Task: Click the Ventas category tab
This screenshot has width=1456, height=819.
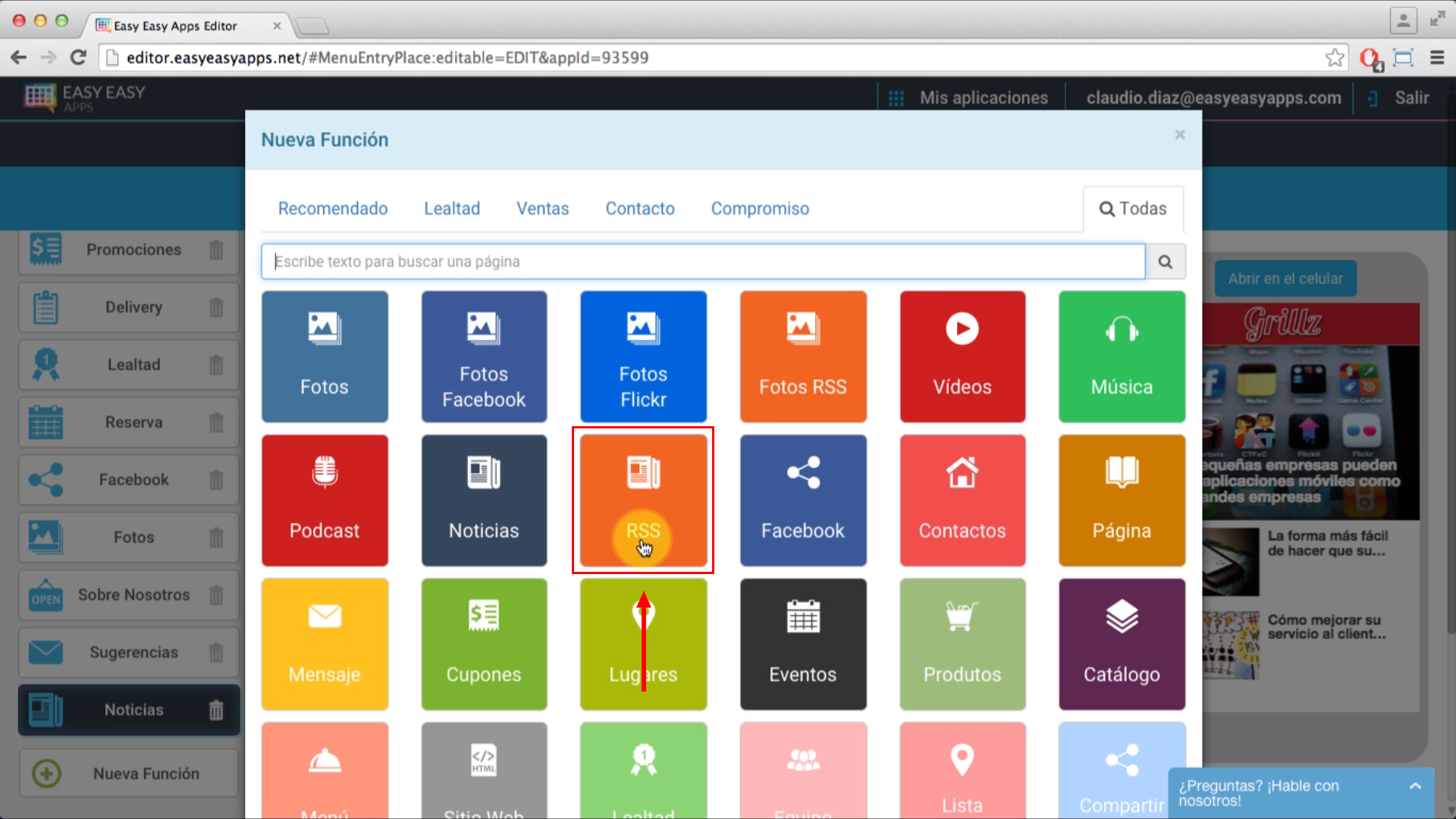Action: [542, 208]
